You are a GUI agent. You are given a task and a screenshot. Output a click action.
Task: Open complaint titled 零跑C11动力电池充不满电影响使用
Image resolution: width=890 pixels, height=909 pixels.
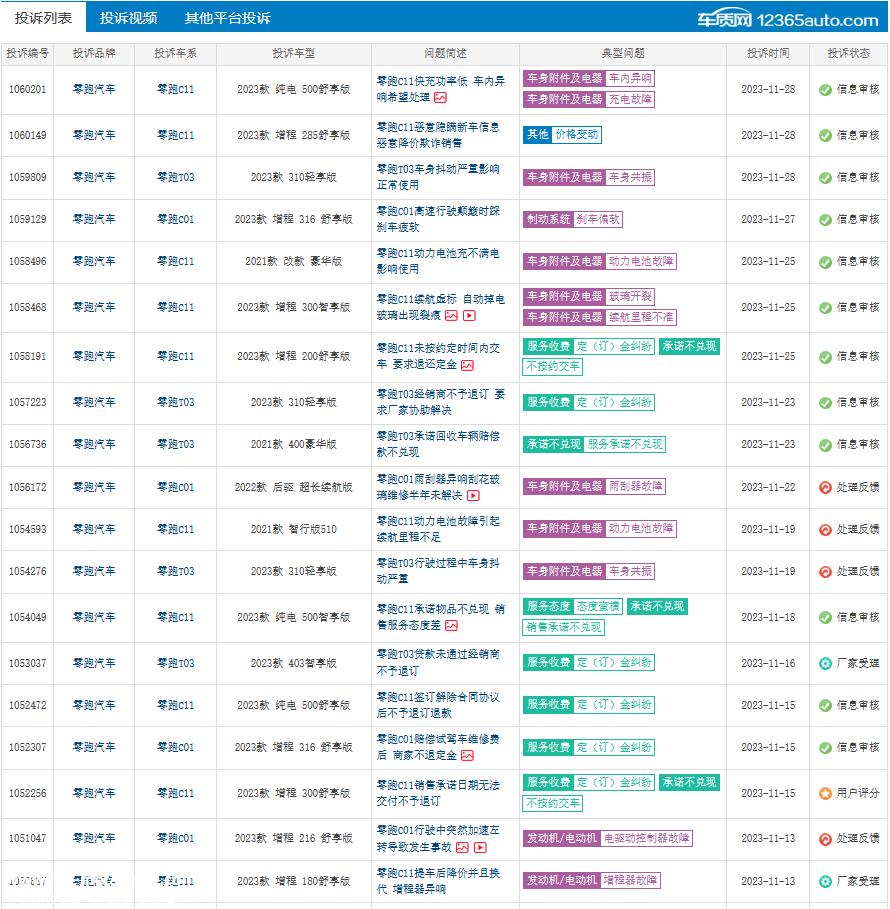[438, 261]
